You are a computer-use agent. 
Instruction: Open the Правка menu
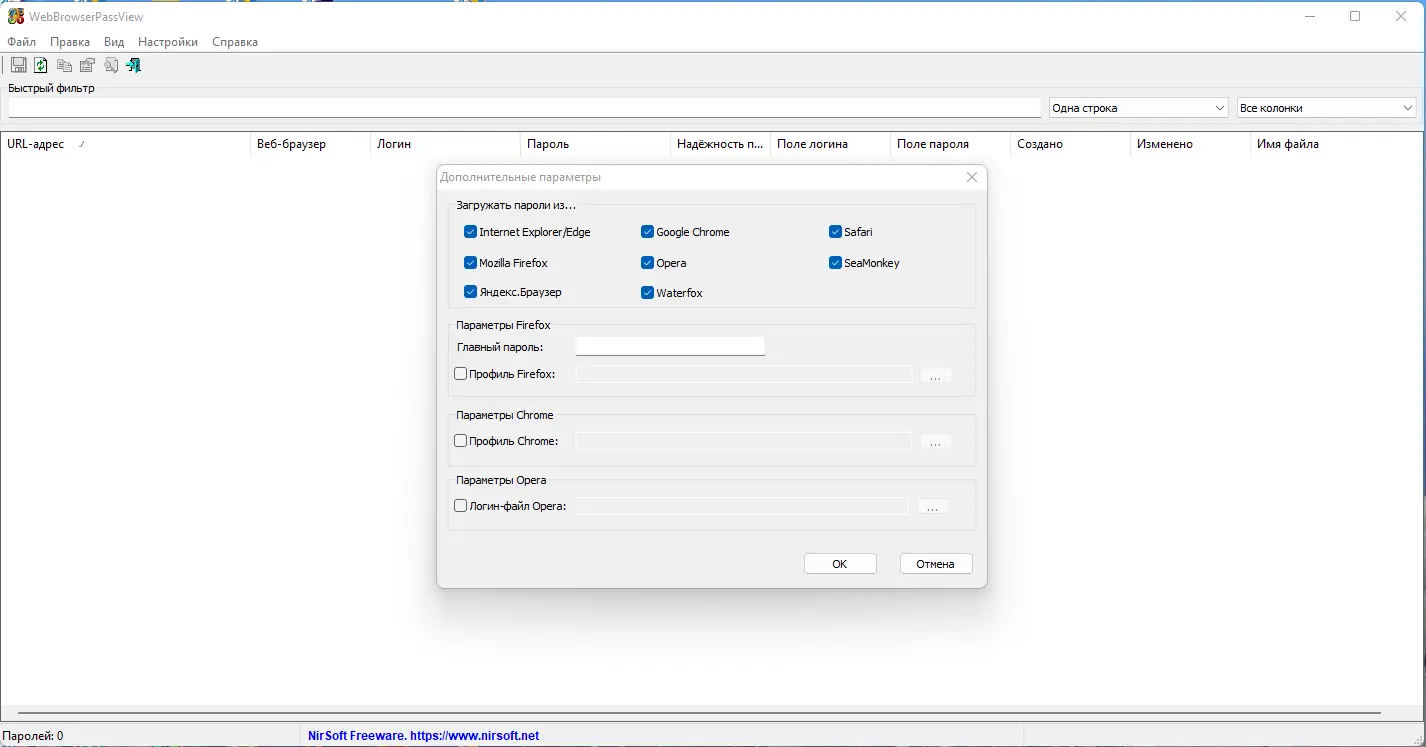70,42
